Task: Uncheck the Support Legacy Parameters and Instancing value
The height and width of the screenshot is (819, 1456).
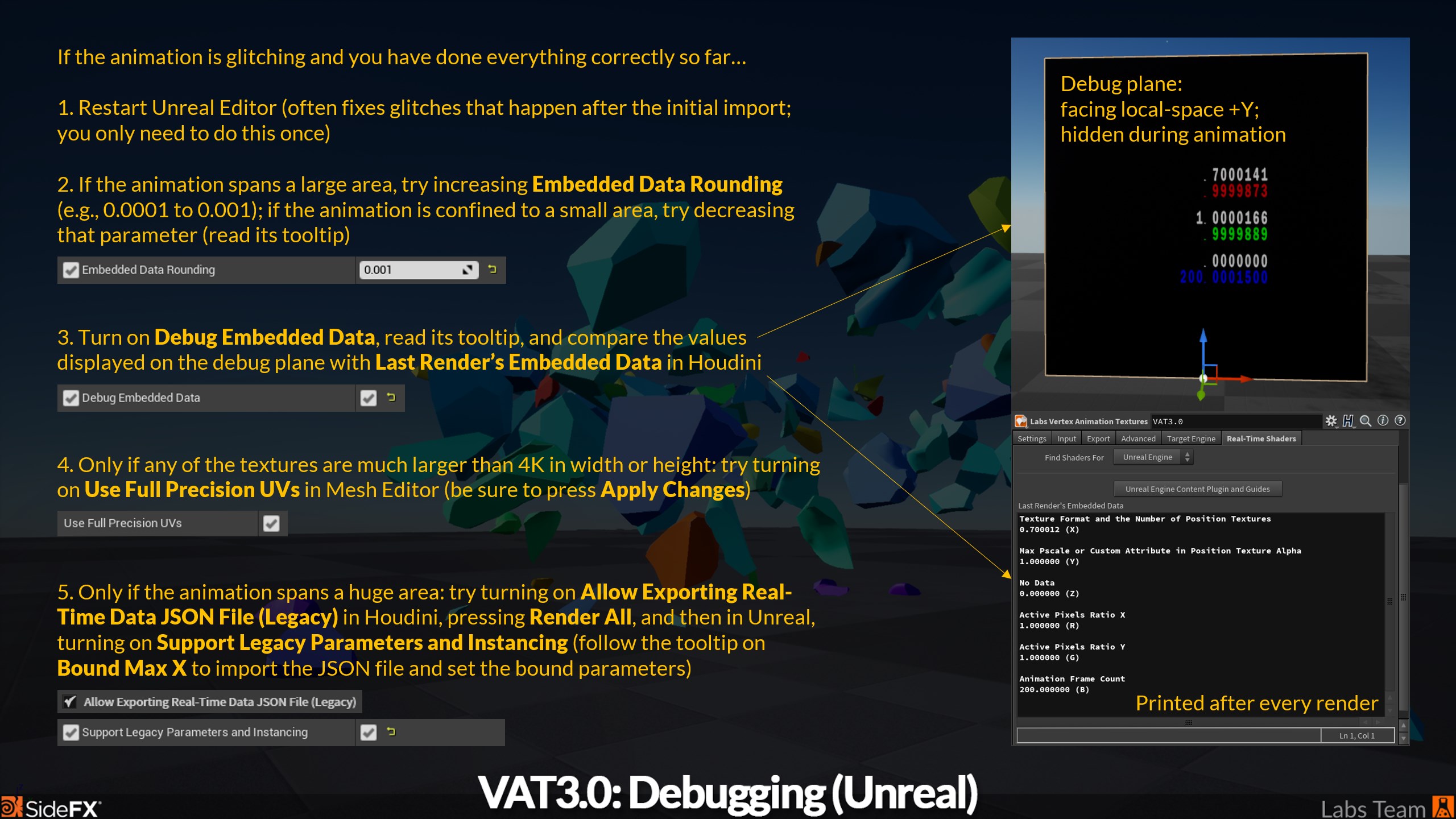Action: (x=369, y=733)
